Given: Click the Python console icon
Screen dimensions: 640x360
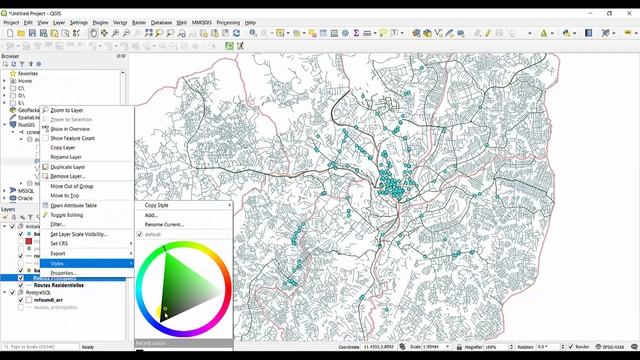Looking at the screenshot, I should pos(566,33).
